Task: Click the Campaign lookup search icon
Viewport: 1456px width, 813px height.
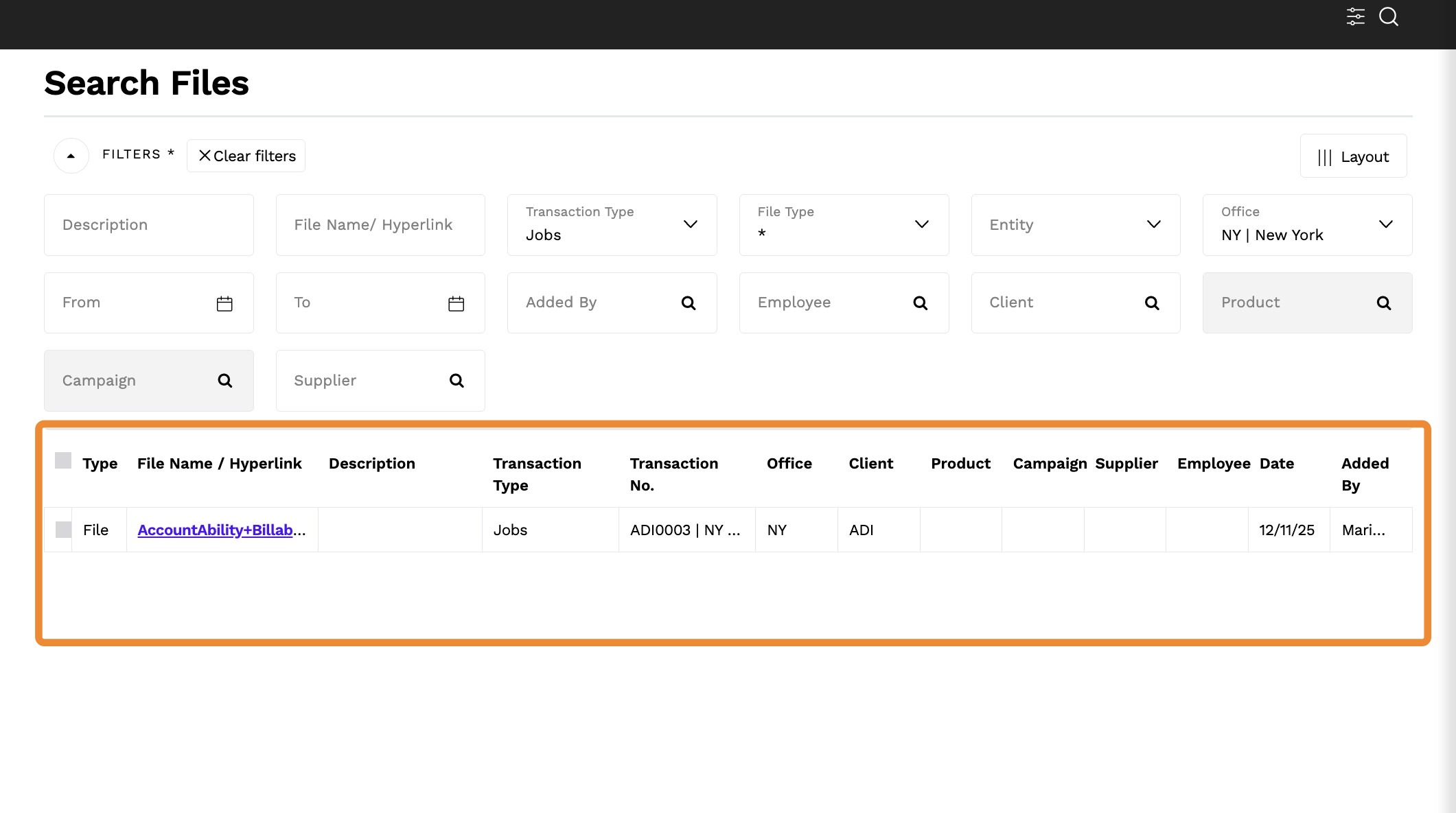Action: click(x=225, y=381)
